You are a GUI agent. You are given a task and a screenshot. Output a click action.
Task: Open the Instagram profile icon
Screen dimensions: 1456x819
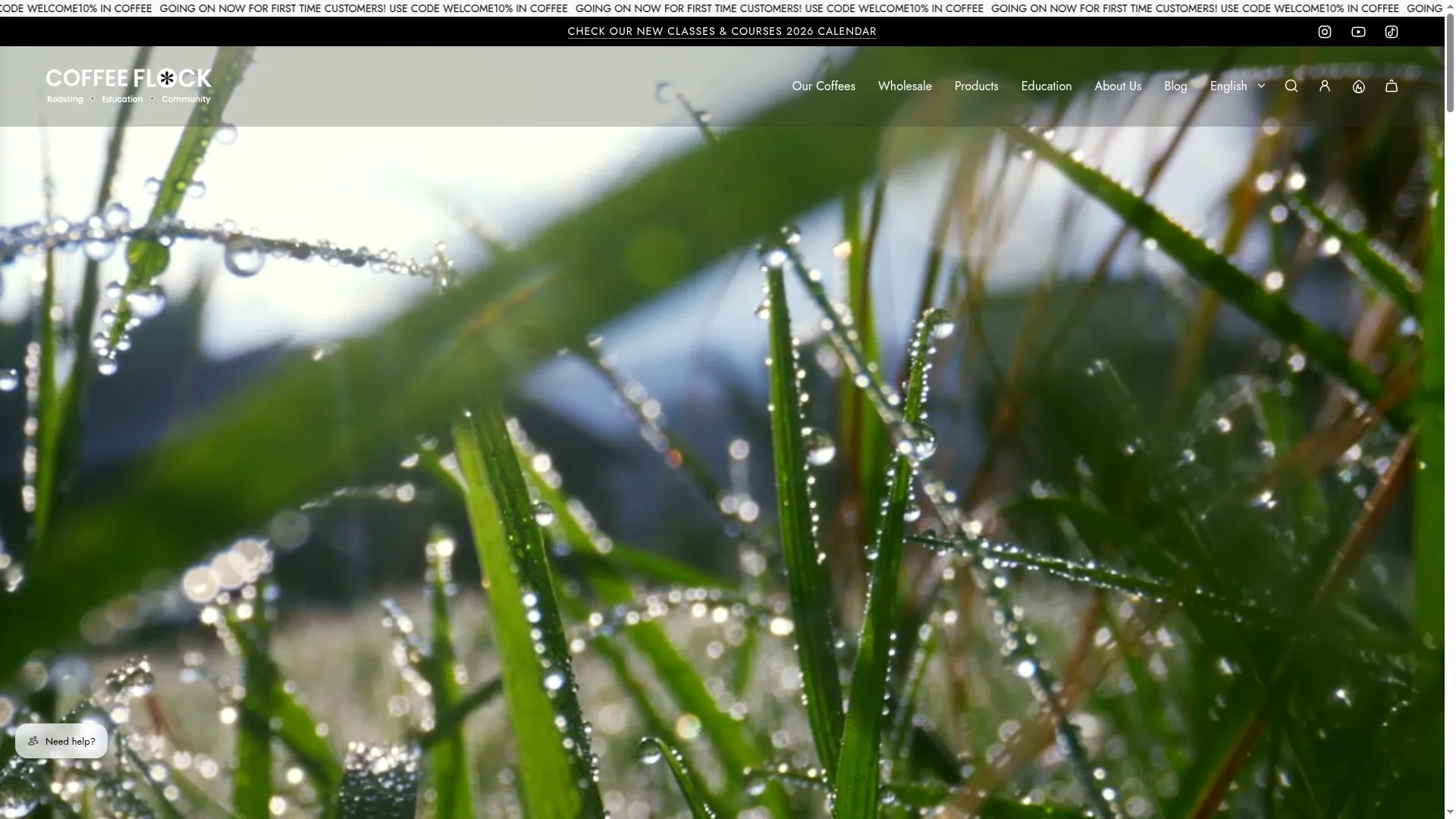coord(1325,32)
